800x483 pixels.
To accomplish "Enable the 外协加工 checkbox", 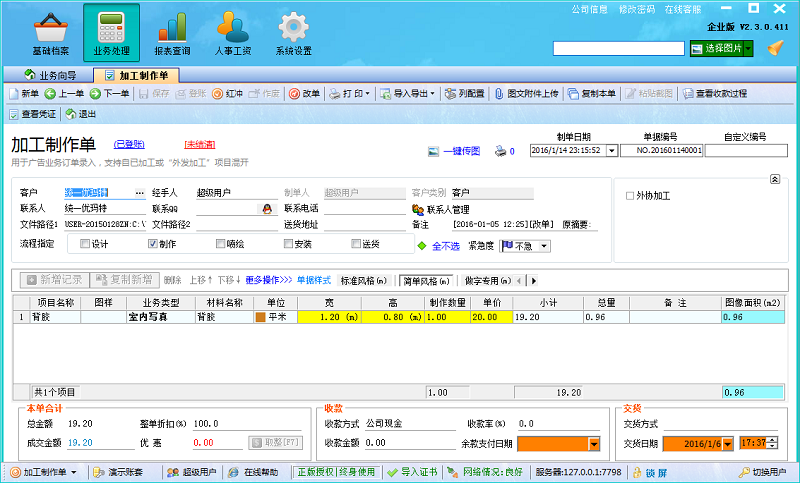I will (x=630, y=195).
